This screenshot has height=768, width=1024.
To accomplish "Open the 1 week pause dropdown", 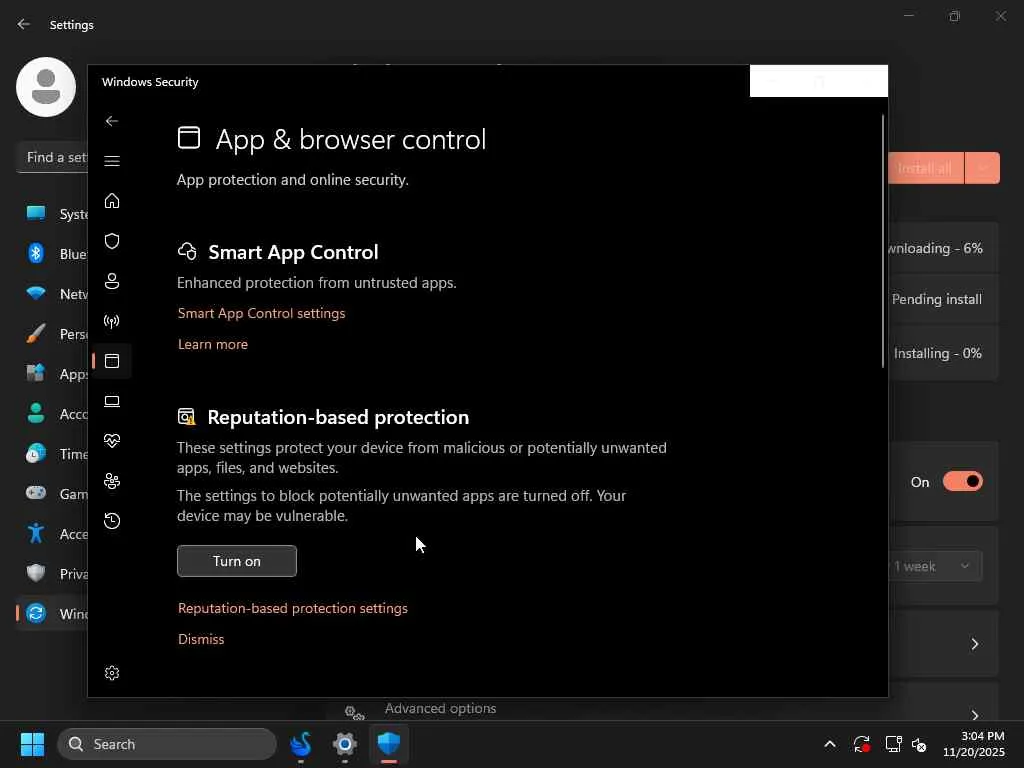I will [935, 566].
